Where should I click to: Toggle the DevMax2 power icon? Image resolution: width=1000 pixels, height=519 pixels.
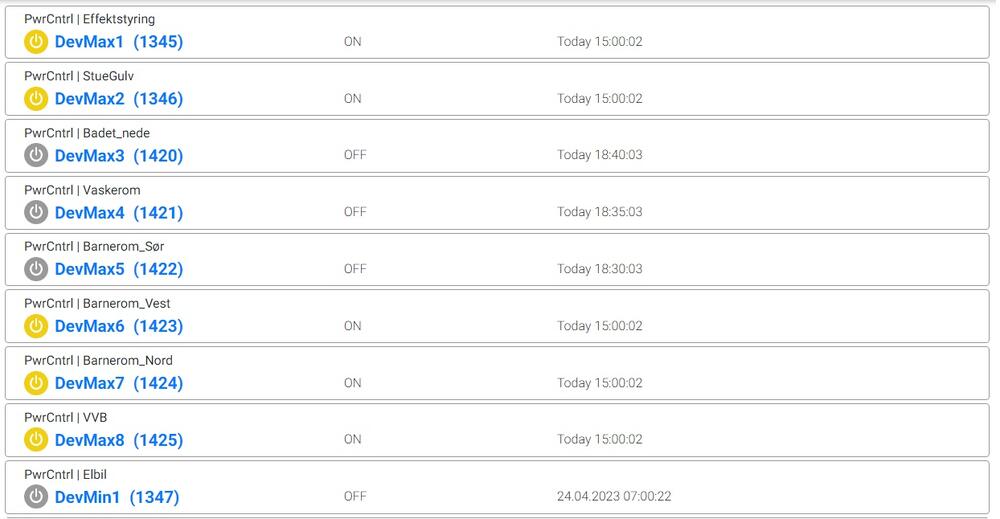pyautogui.click(x=36, y=99)
